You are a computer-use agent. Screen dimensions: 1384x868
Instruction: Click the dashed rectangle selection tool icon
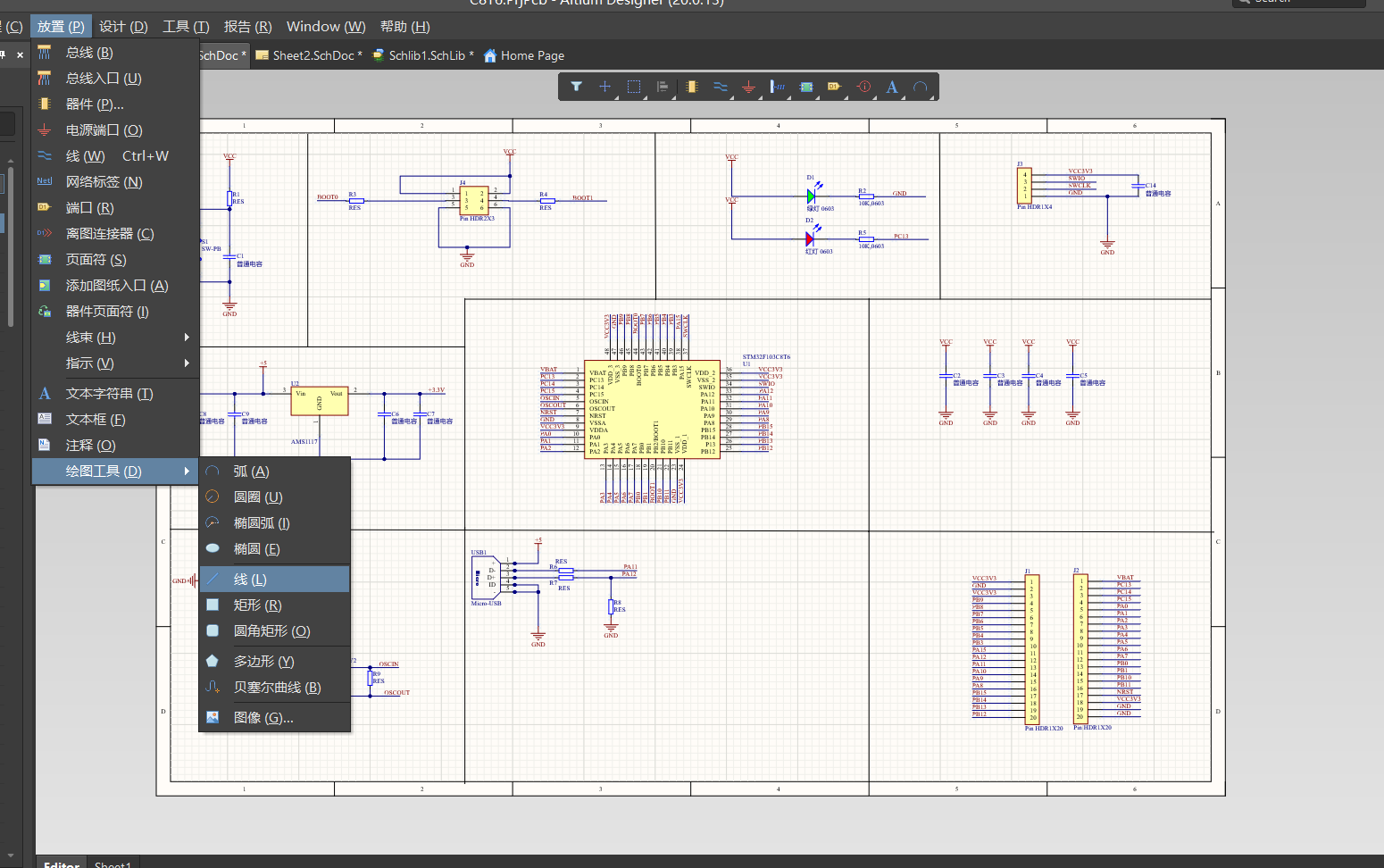tap(634, 87)
